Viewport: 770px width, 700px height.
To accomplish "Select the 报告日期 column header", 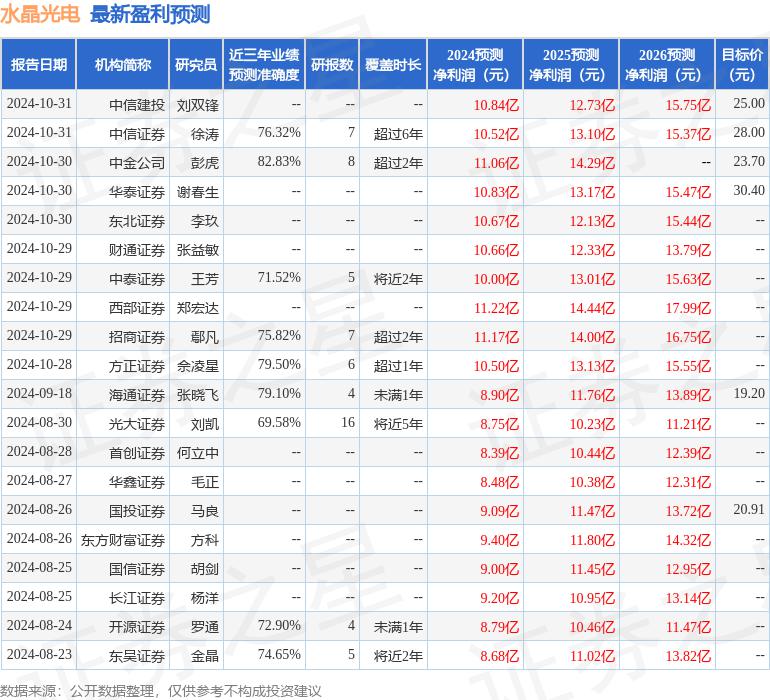I will pos(39,64).
